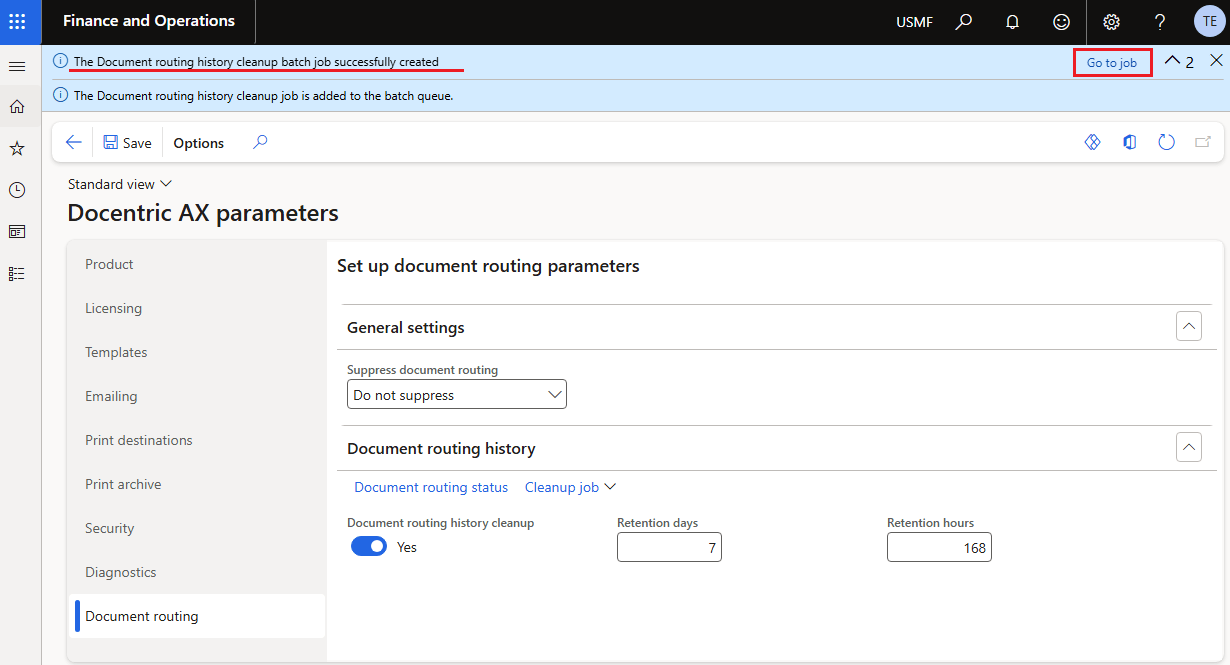Screen dimensions: 1230x665
Task: Click the Retention days input field
Action: pos(669,547)
